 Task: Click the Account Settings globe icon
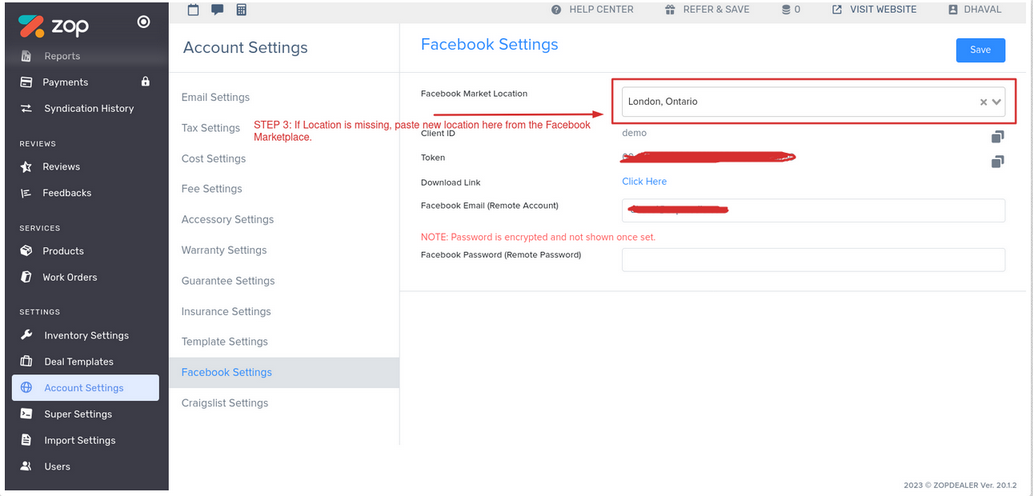tap(26, 387)
